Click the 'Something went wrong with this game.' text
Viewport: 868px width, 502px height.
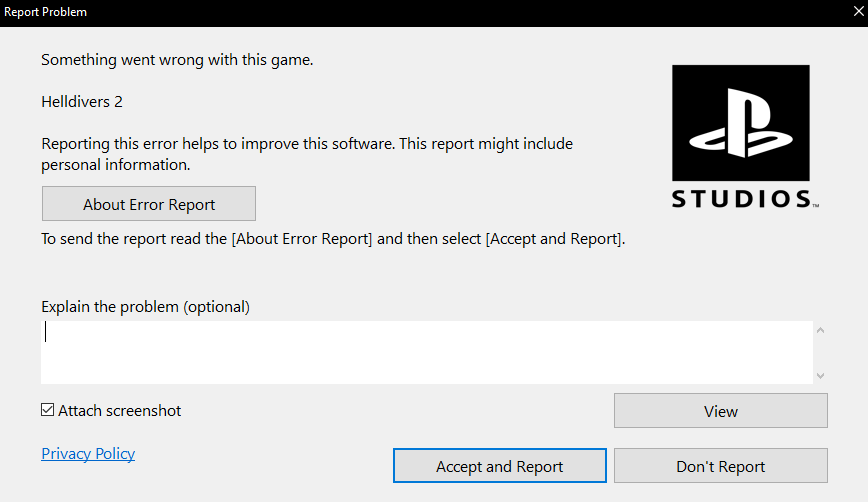pos(177,60)
